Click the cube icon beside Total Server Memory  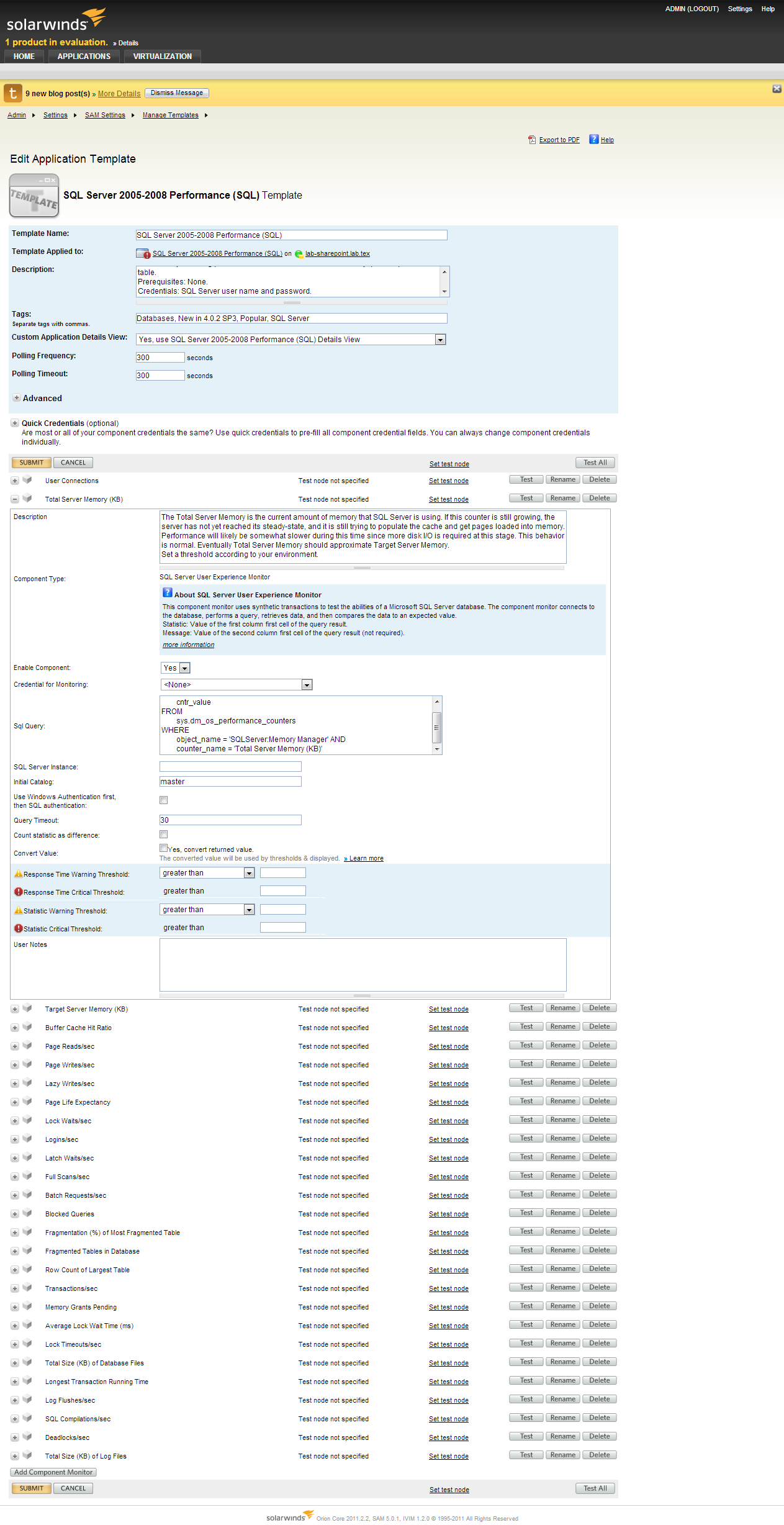(x=27, y=498)
